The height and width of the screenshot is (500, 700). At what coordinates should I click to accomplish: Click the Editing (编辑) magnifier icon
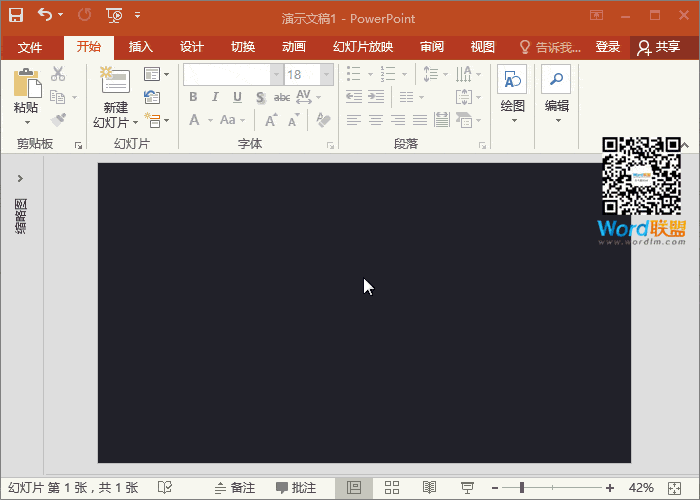(x=556, y=82)
